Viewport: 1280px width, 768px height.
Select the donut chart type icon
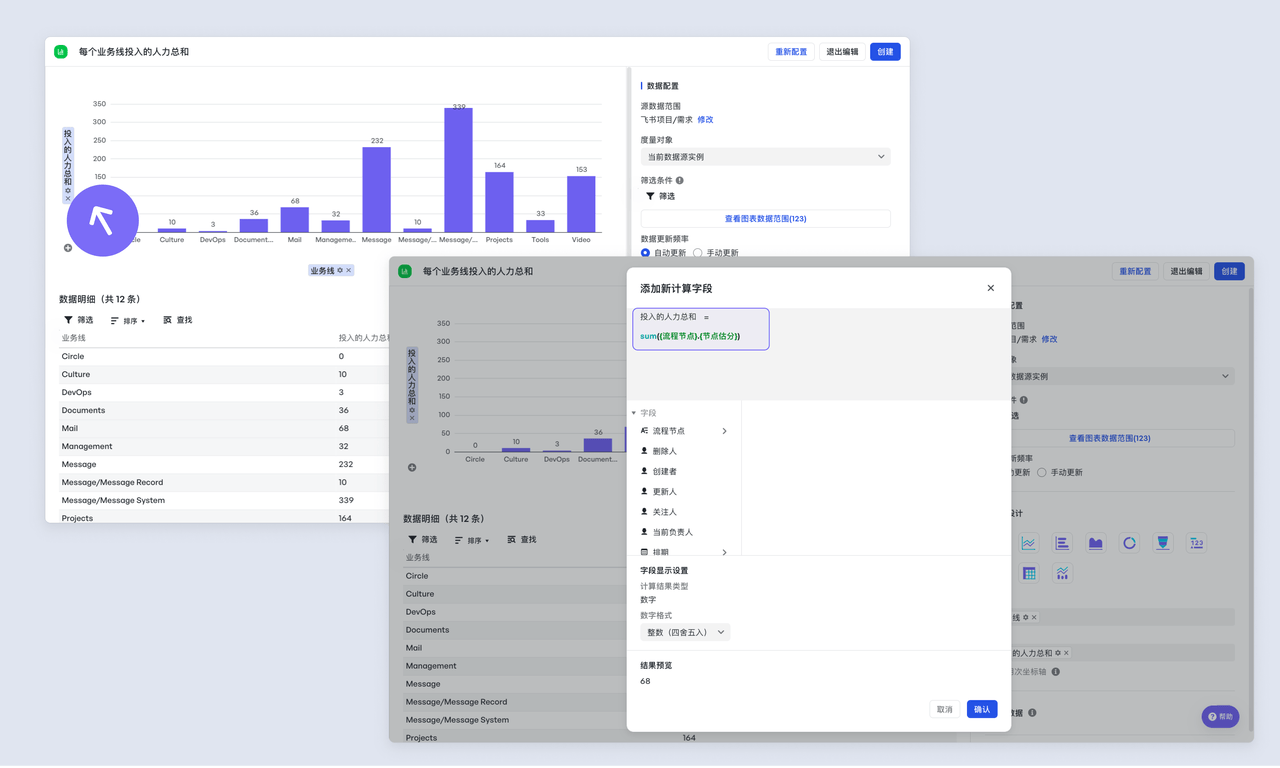[x=1129, y=543]
